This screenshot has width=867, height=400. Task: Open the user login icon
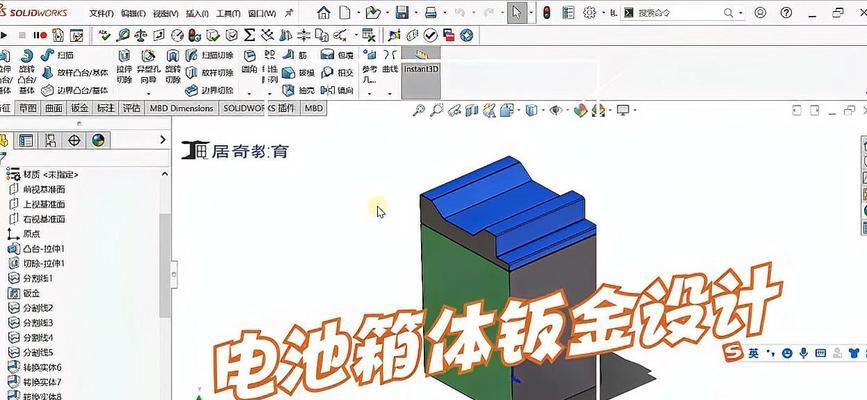click(760, 13)
